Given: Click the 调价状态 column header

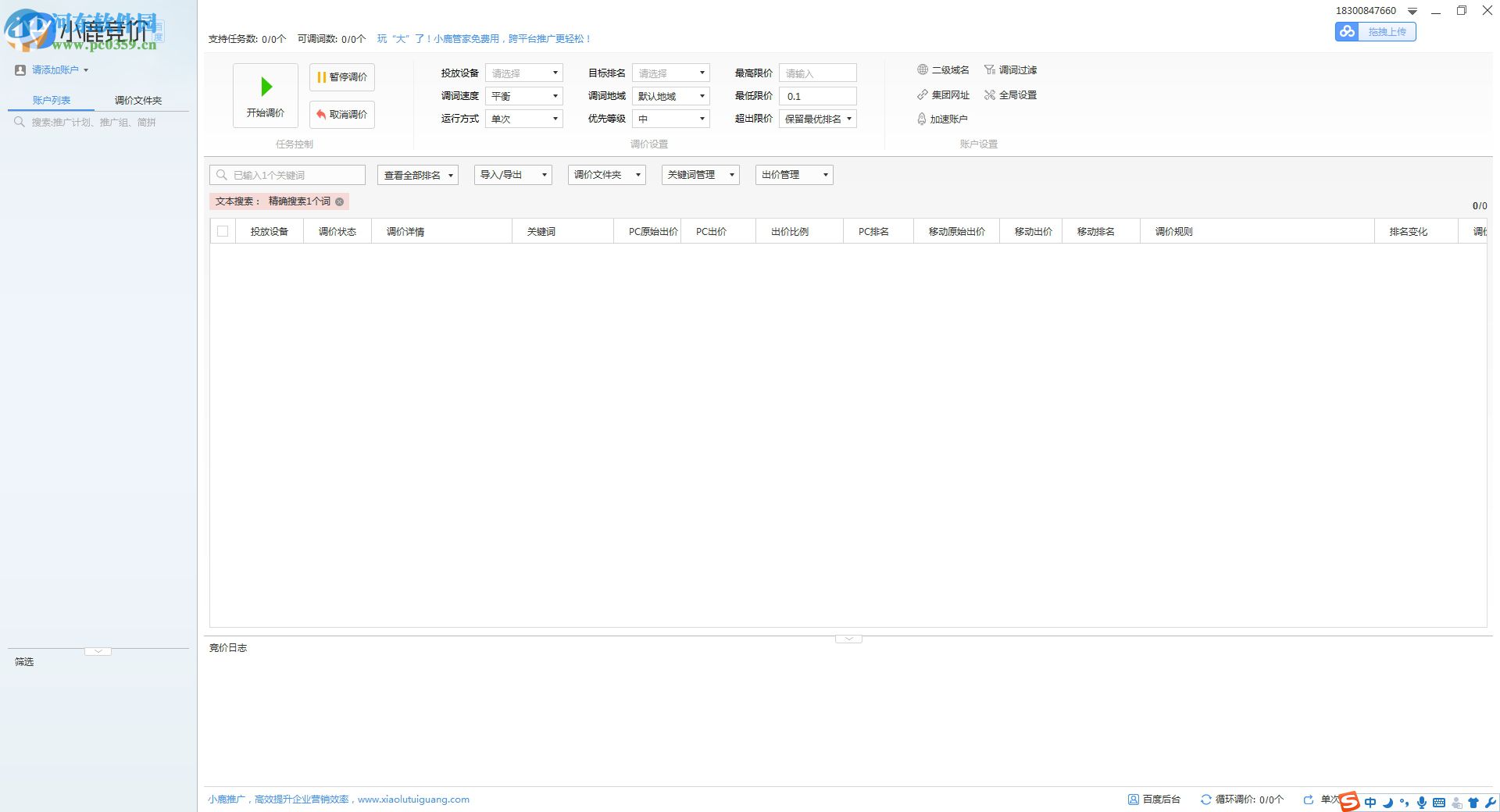Looking at the screenshot, I should (337, 231).
